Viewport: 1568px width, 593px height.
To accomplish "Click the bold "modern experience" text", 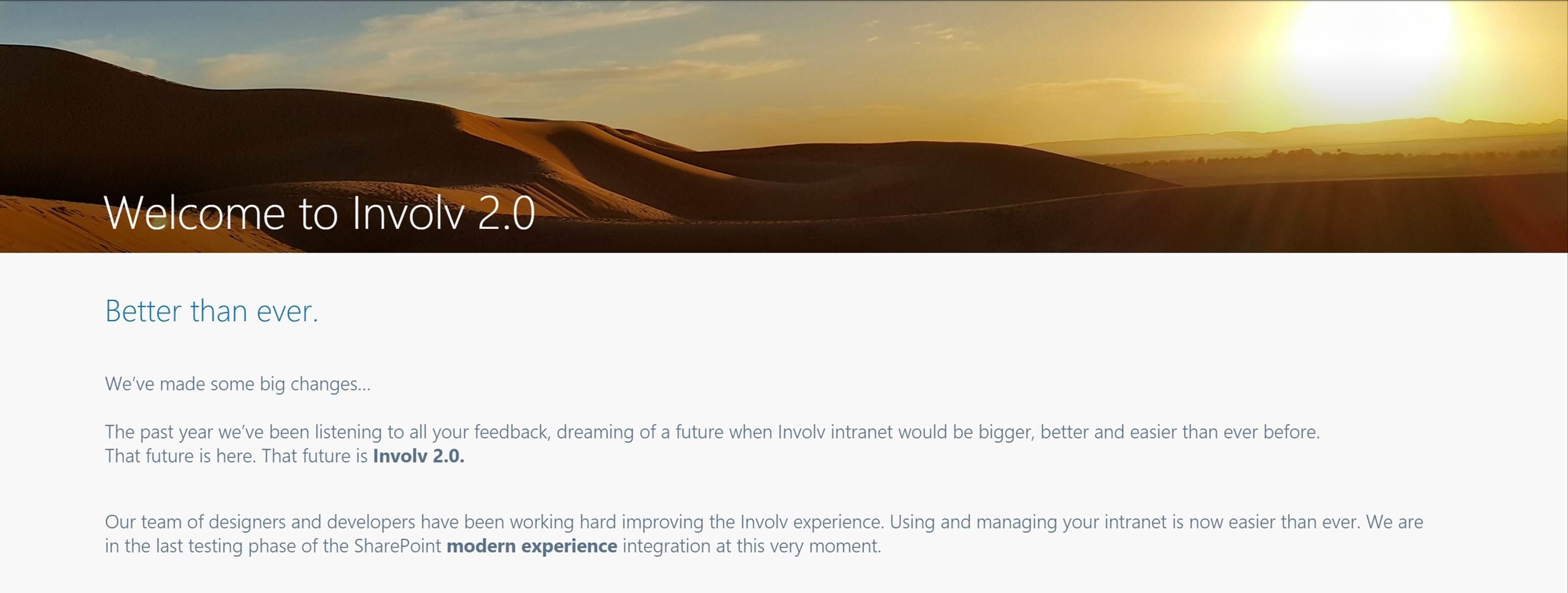I will coord(531,545).
